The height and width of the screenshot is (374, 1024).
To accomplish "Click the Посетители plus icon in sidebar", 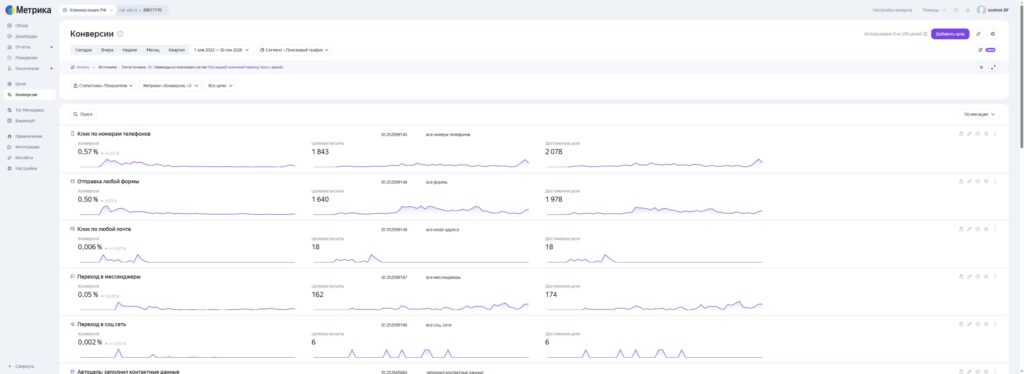I will click(52, 69).
